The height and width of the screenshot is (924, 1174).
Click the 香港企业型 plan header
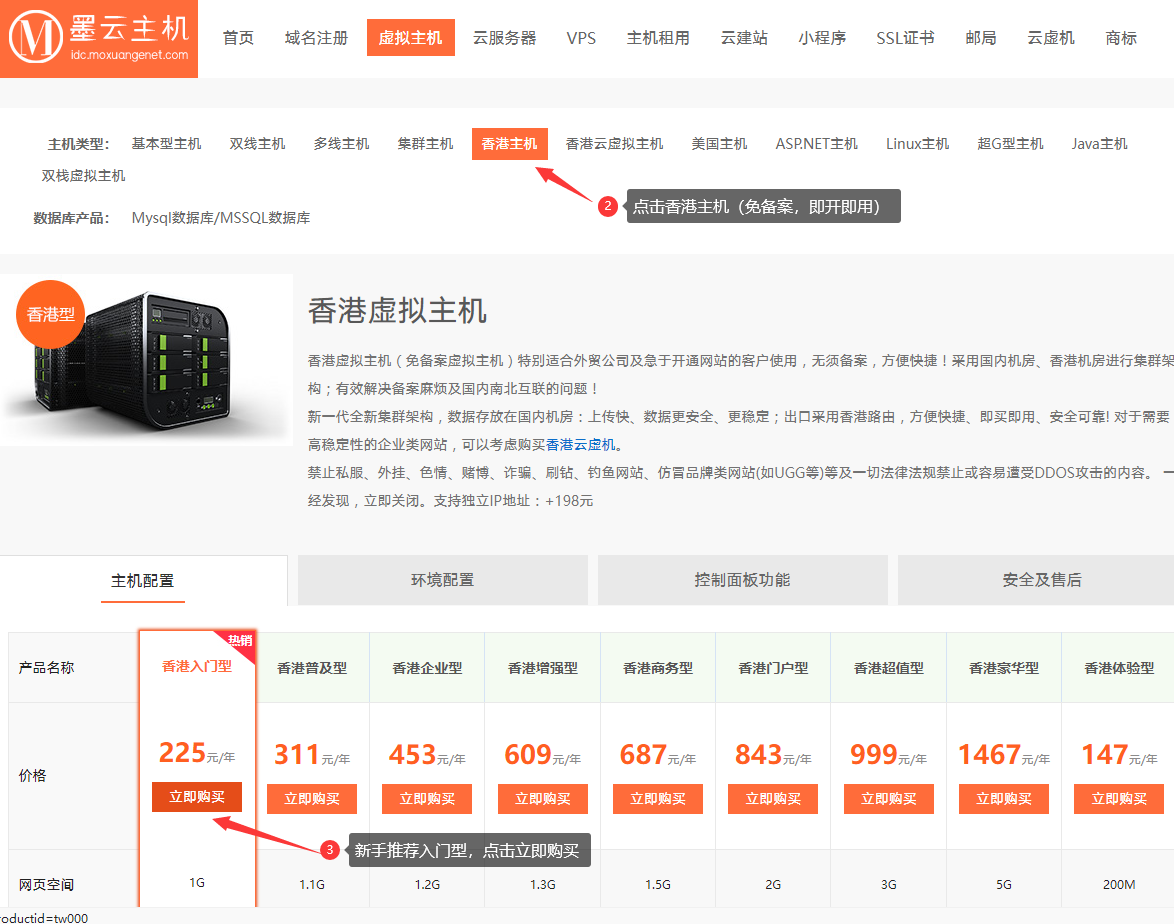pos(428,668)
